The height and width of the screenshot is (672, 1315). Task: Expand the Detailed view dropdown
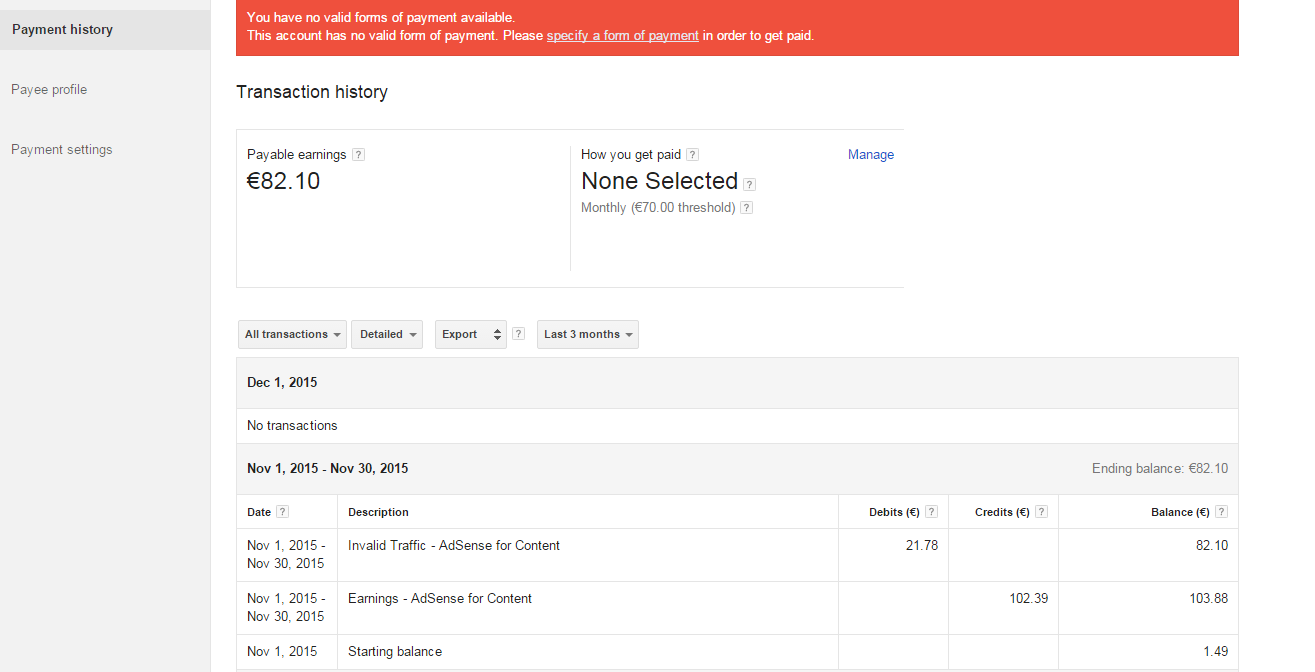pos(387,334)
